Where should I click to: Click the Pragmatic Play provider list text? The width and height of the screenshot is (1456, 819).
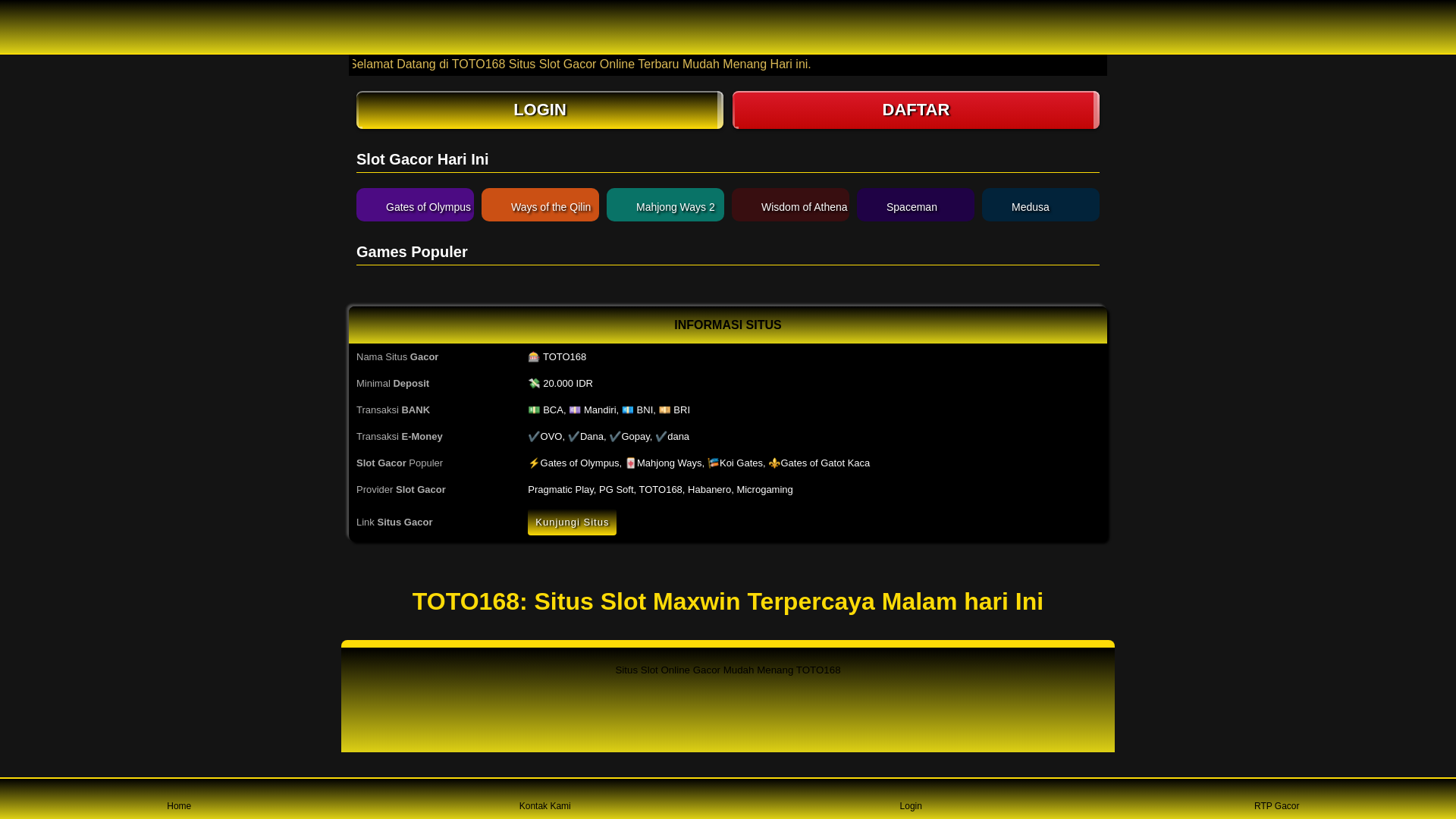click(661, 490)
